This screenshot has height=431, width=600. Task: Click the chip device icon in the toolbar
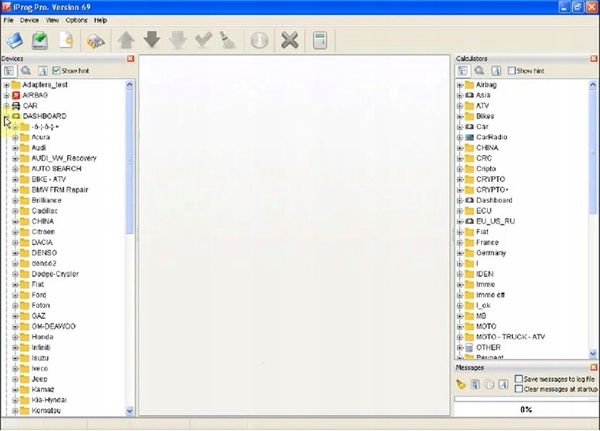point(95,41)
